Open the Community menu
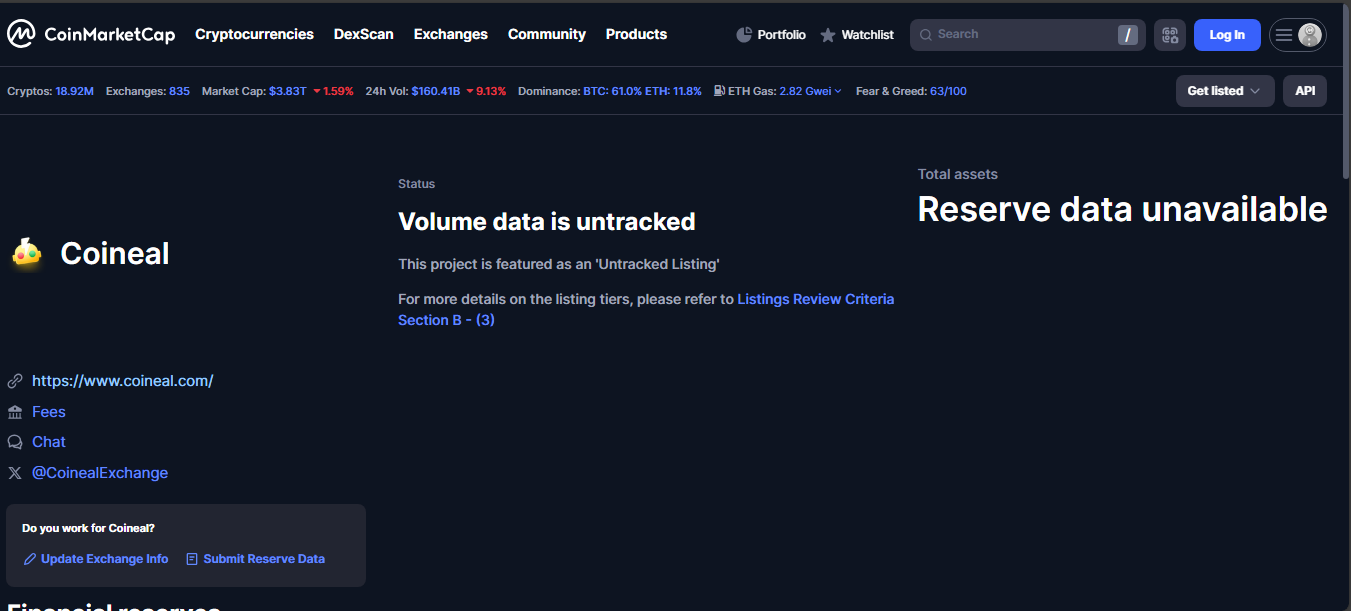1351x611 pixels. (547, 34)
